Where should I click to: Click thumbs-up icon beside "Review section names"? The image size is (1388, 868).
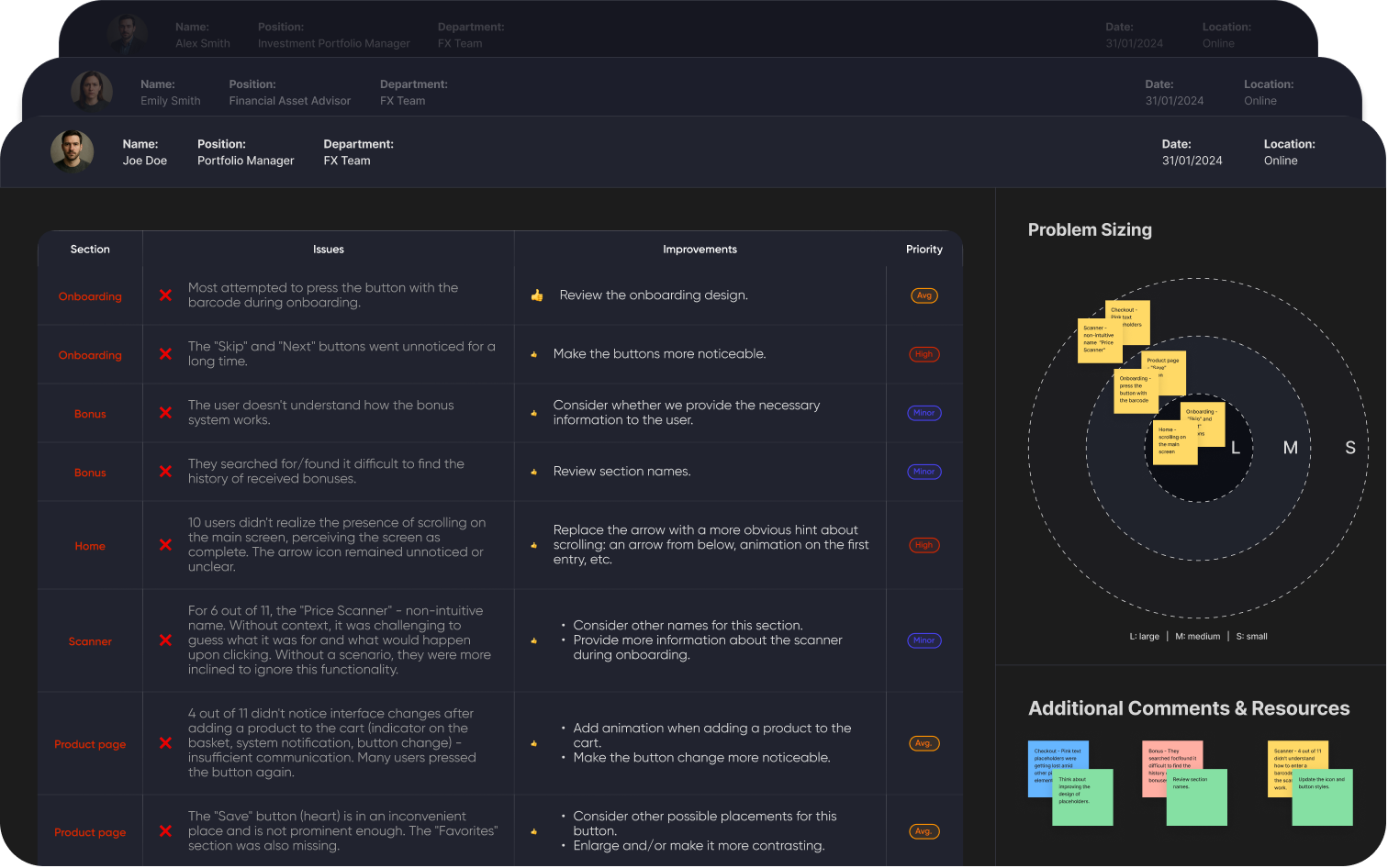click(533, 472)
